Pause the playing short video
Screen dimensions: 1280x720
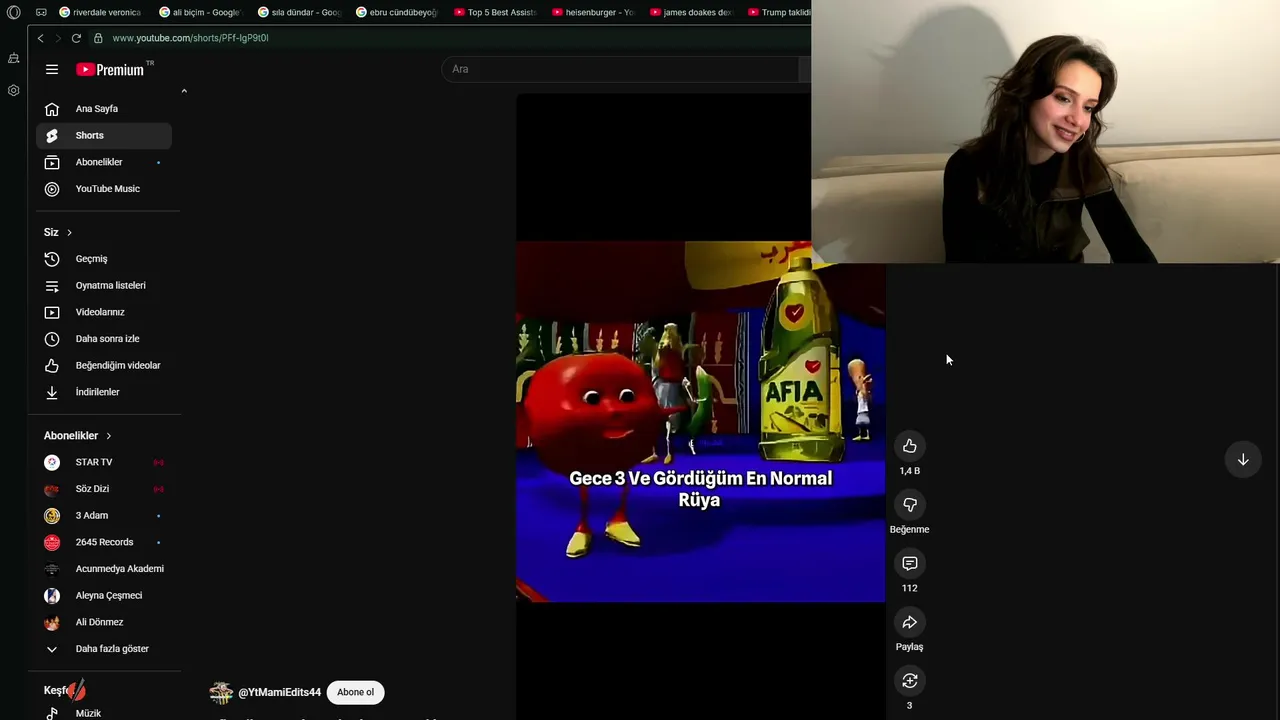click(x=700, y=422)
